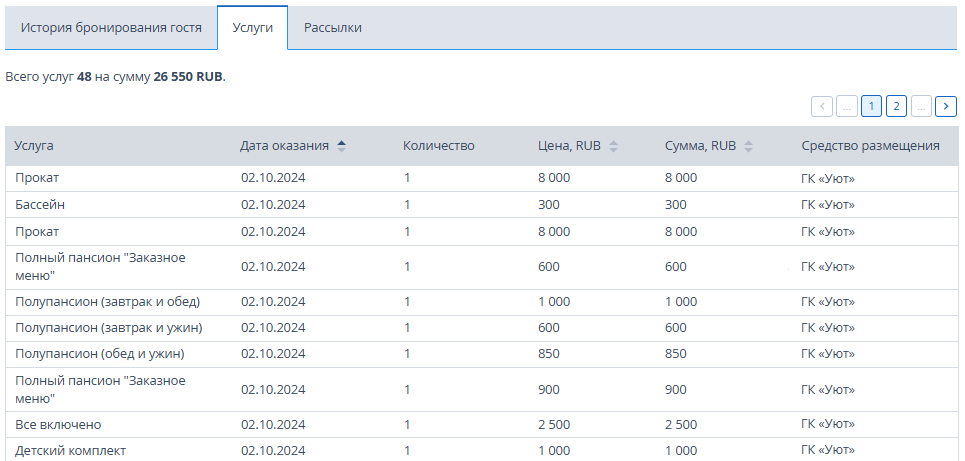Open the История бронирования гостя tab
Screen dimensions: 965x461
pyautogui.click(x=111, y=28)
